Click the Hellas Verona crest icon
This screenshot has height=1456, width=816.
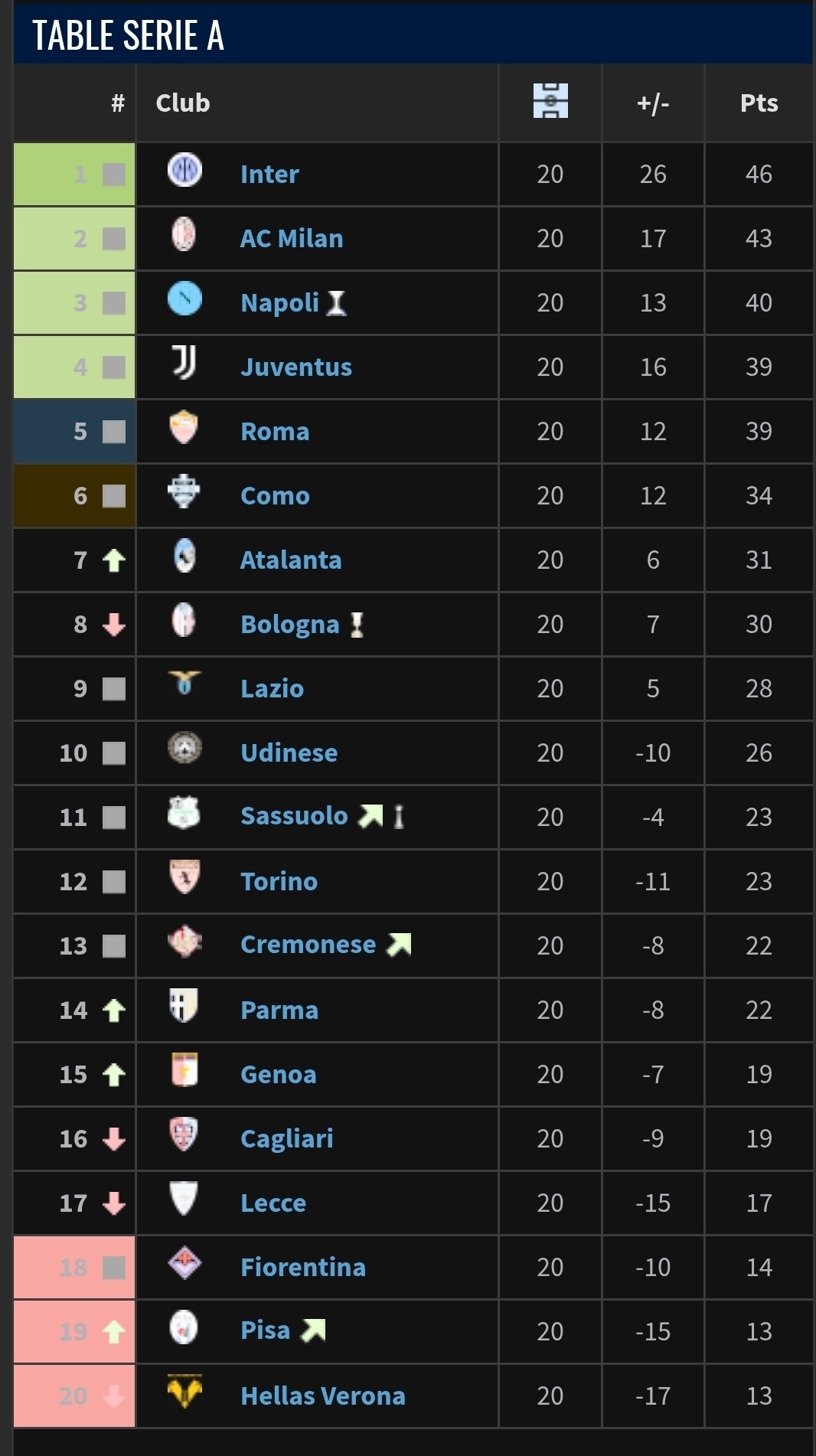pyautogui.click(x=184, y=1392)
